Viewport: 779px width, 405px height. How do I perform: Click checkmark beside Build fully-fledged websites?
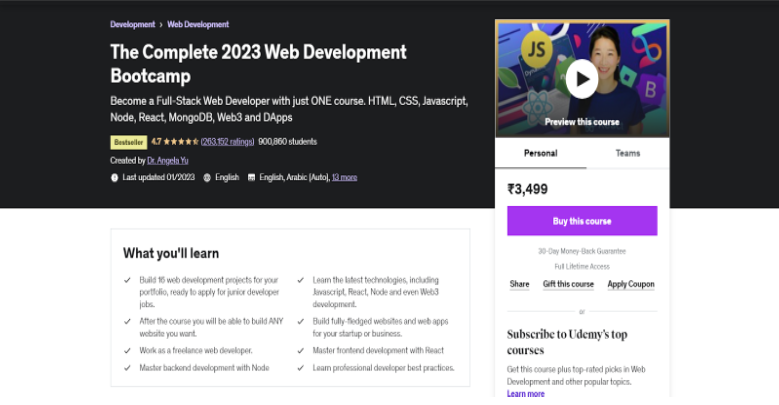point(301,322)
